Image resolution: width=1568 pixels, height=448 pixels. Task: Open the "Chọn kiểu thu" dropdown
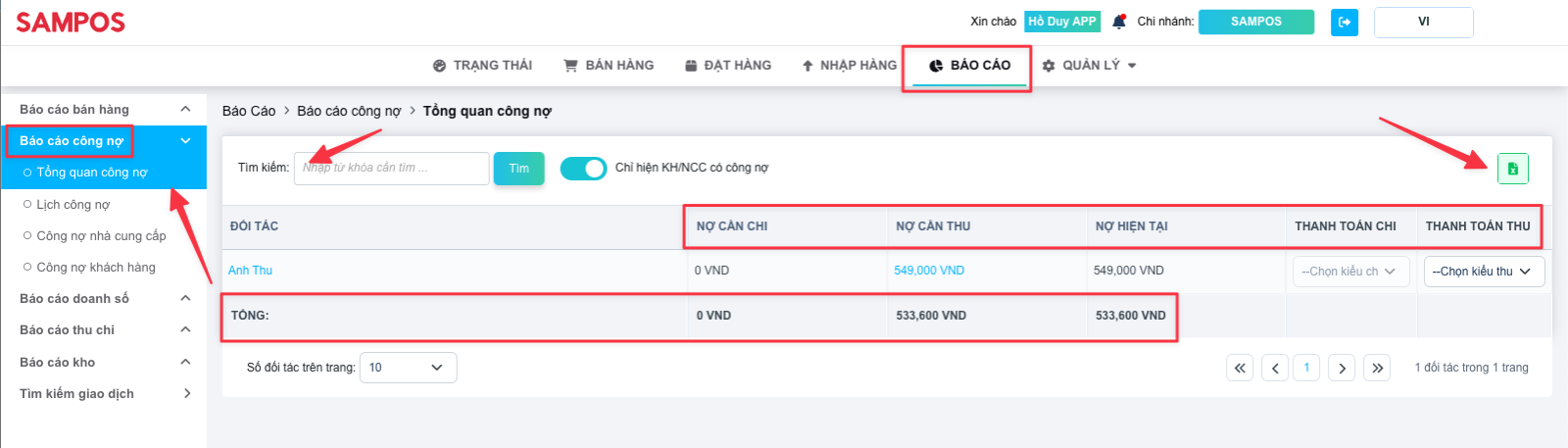[1484, 272]
